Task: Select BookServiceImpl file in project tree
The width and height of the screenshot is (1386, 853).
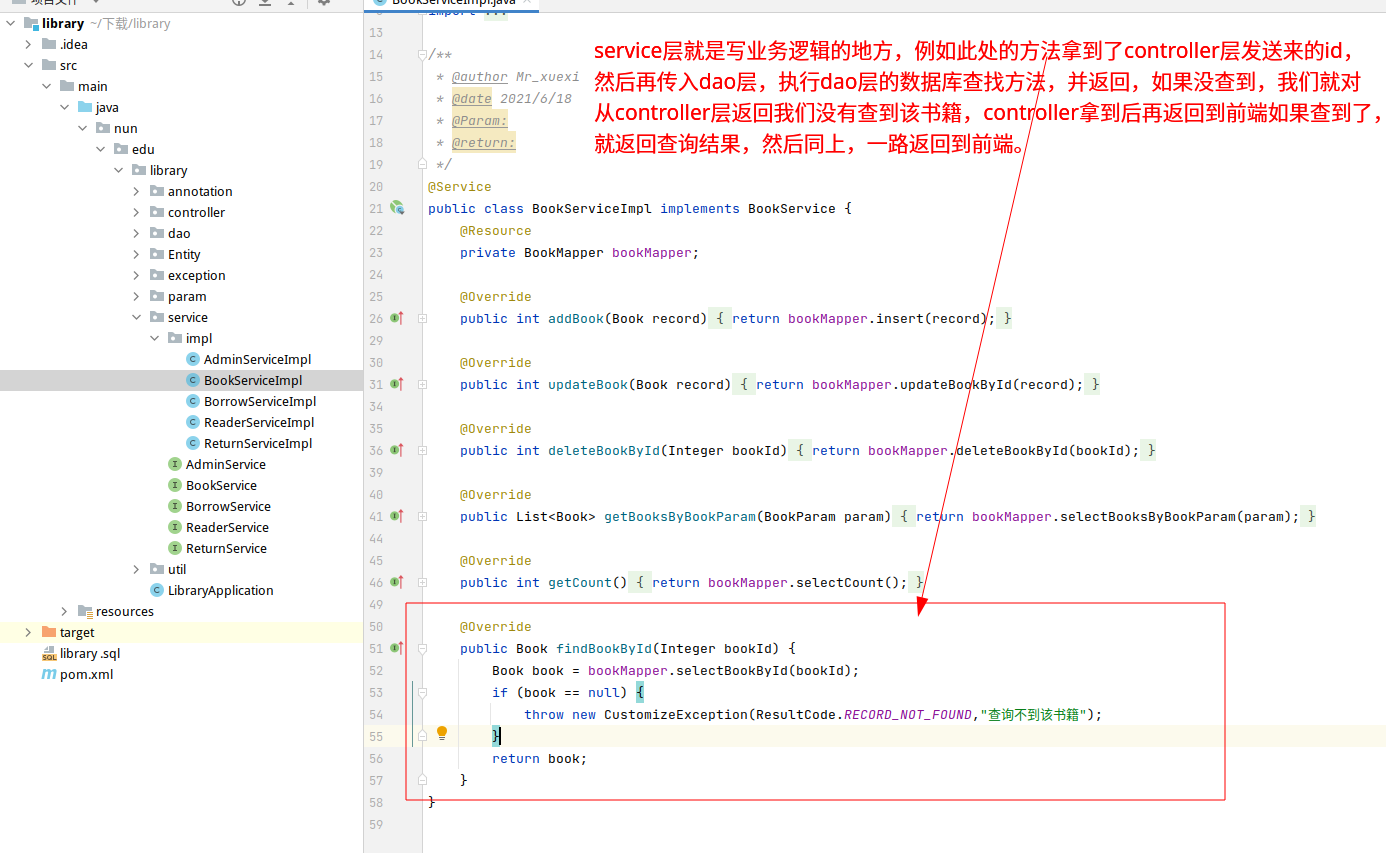Action: (181, 380)
